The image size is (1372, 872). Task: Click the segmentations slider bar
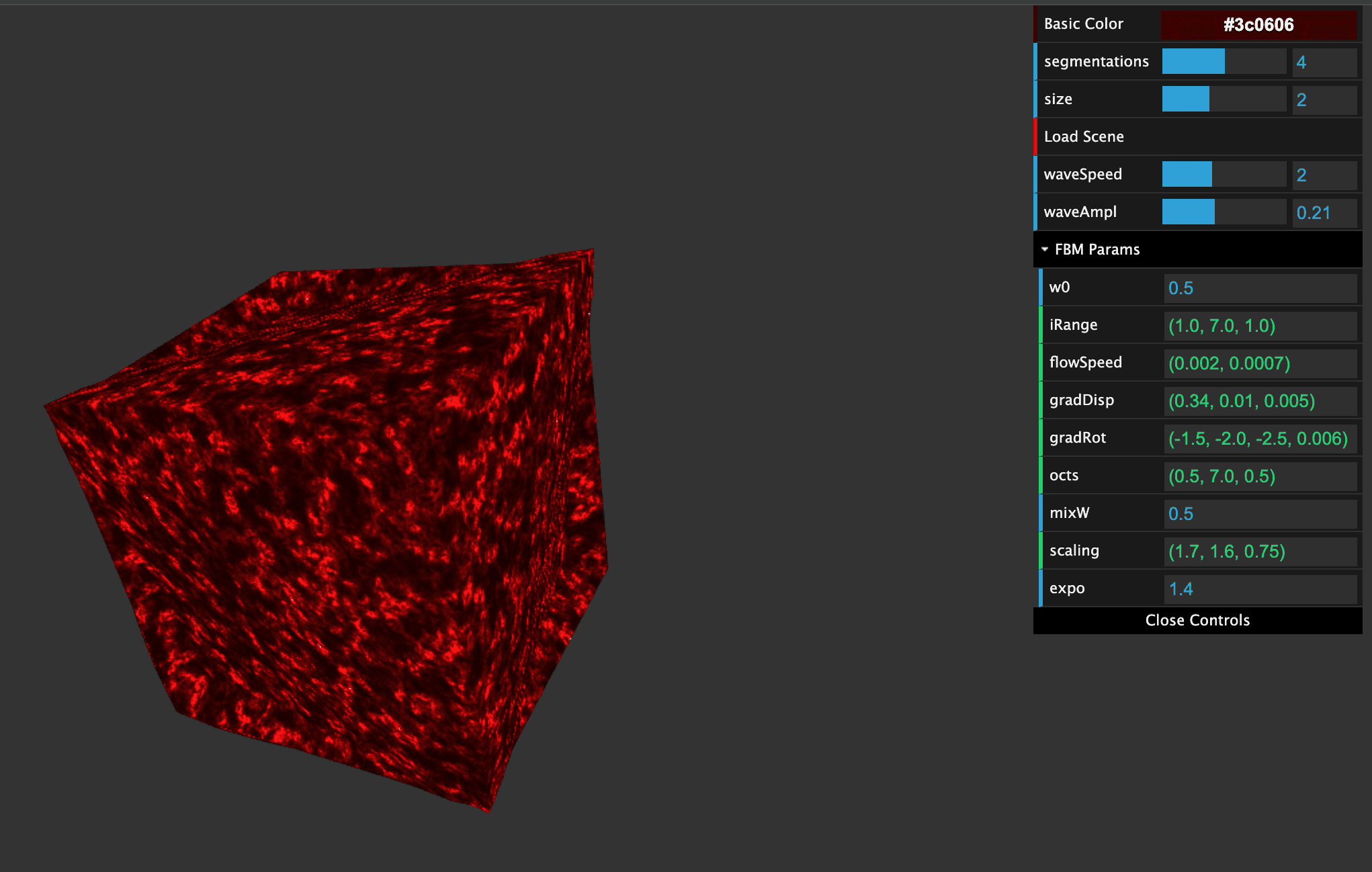point(1224,62)
